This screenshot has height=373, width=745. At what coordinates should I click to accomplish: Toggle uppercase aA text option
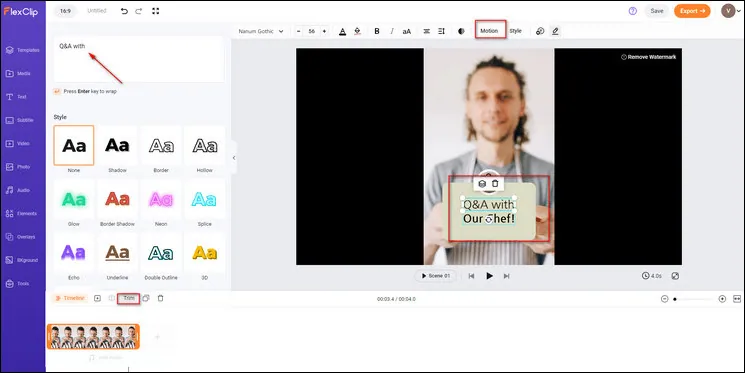click(407, 31)
